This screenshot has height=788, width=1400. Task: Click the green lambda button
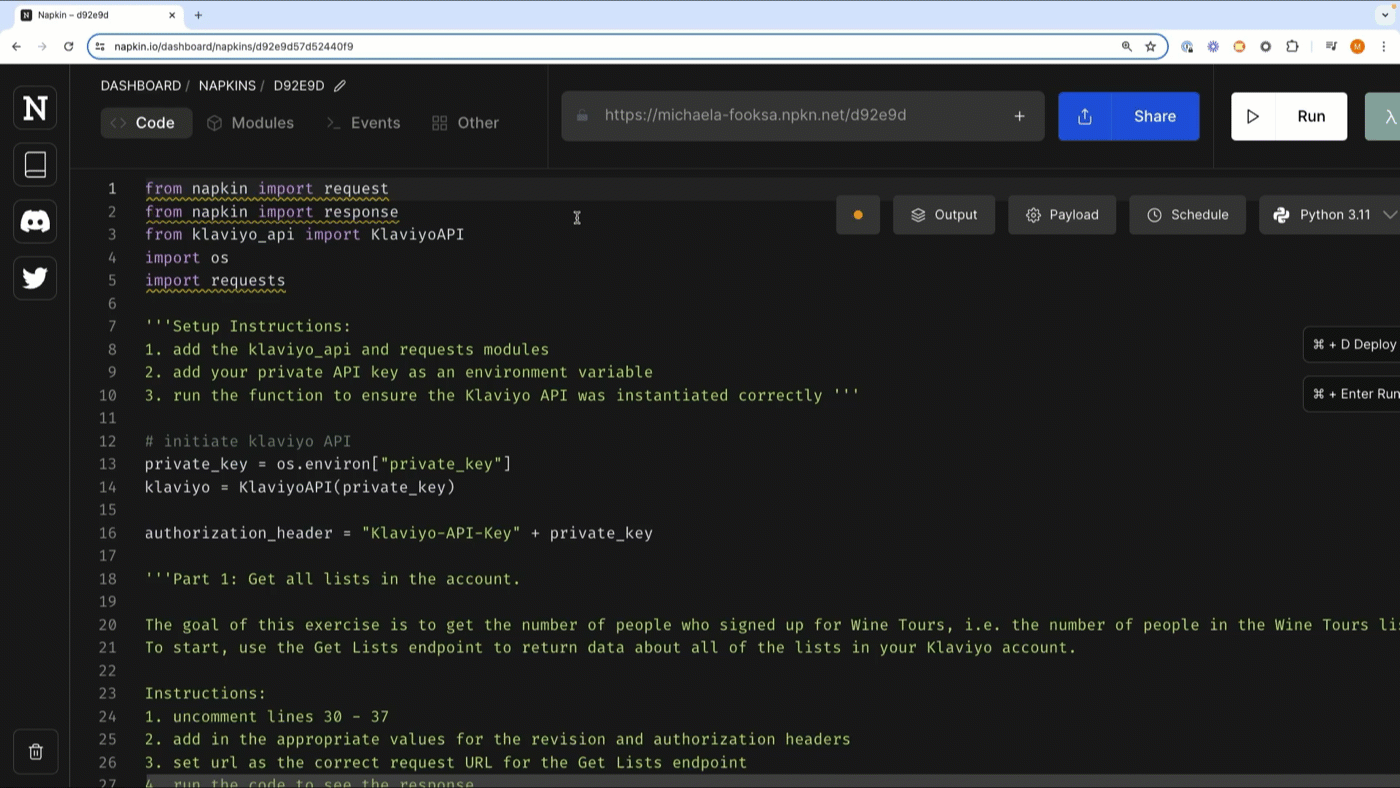pos(1385,116)
